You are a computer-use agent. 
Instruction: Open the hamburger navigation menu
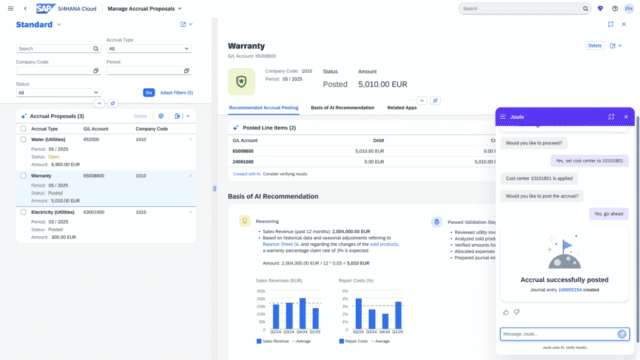click(11, 9)
